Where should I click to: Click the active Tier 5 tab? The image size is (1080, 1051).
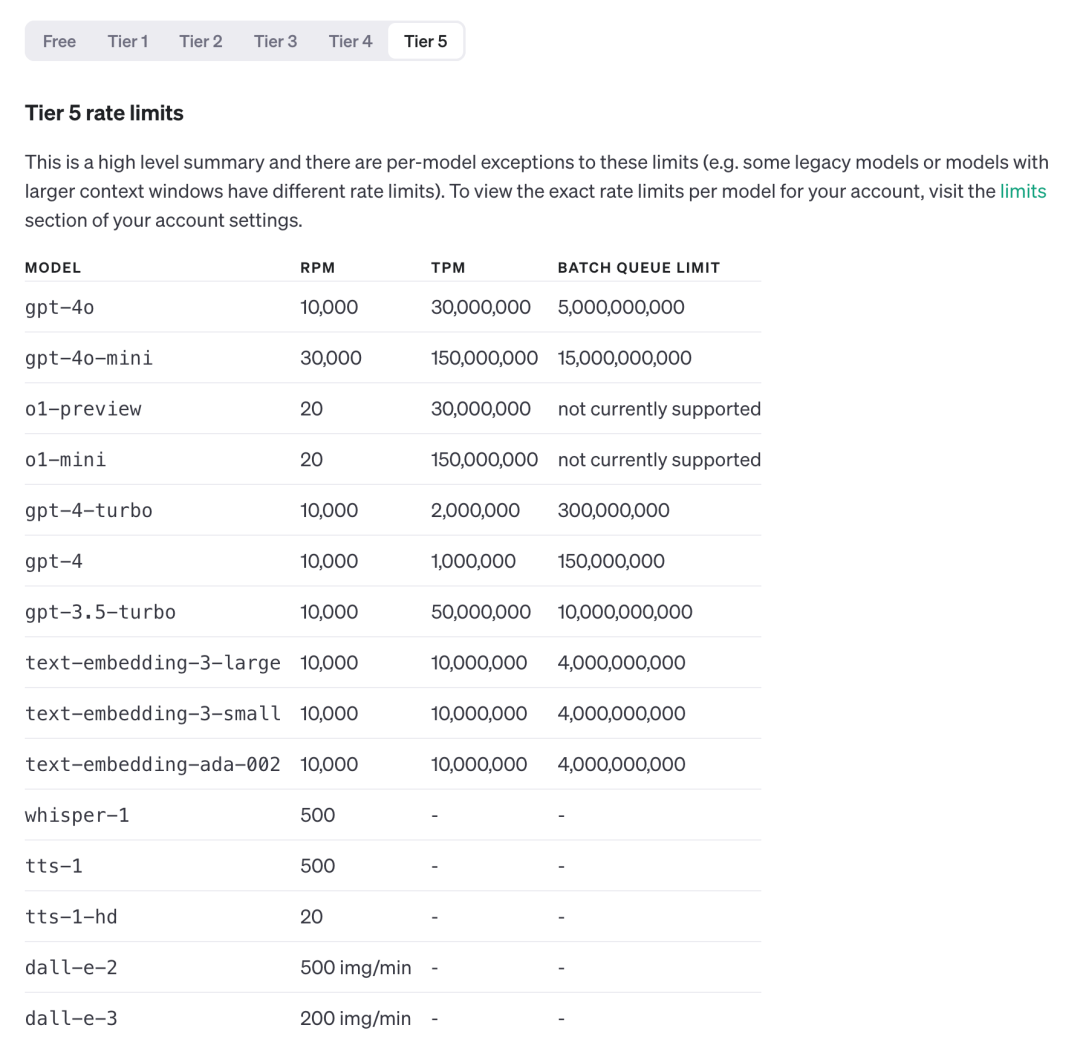[425, 41]
